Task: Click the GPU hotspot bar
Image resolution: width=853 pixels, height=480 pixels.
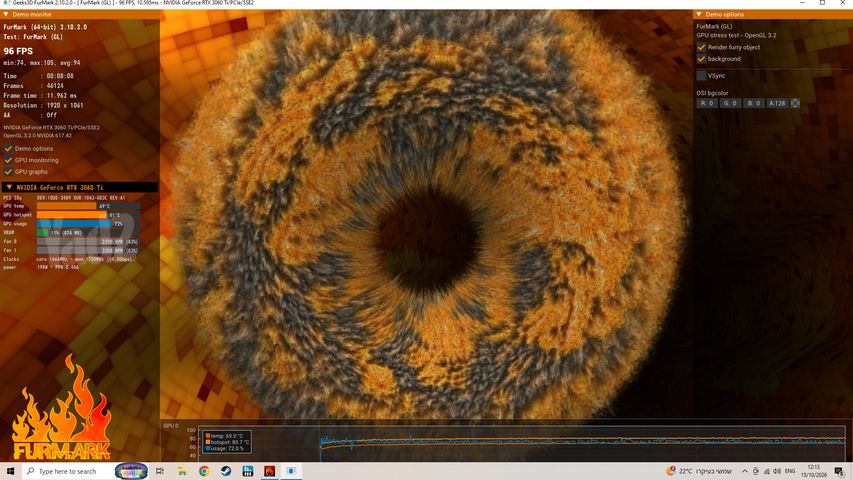Action: 88,215
